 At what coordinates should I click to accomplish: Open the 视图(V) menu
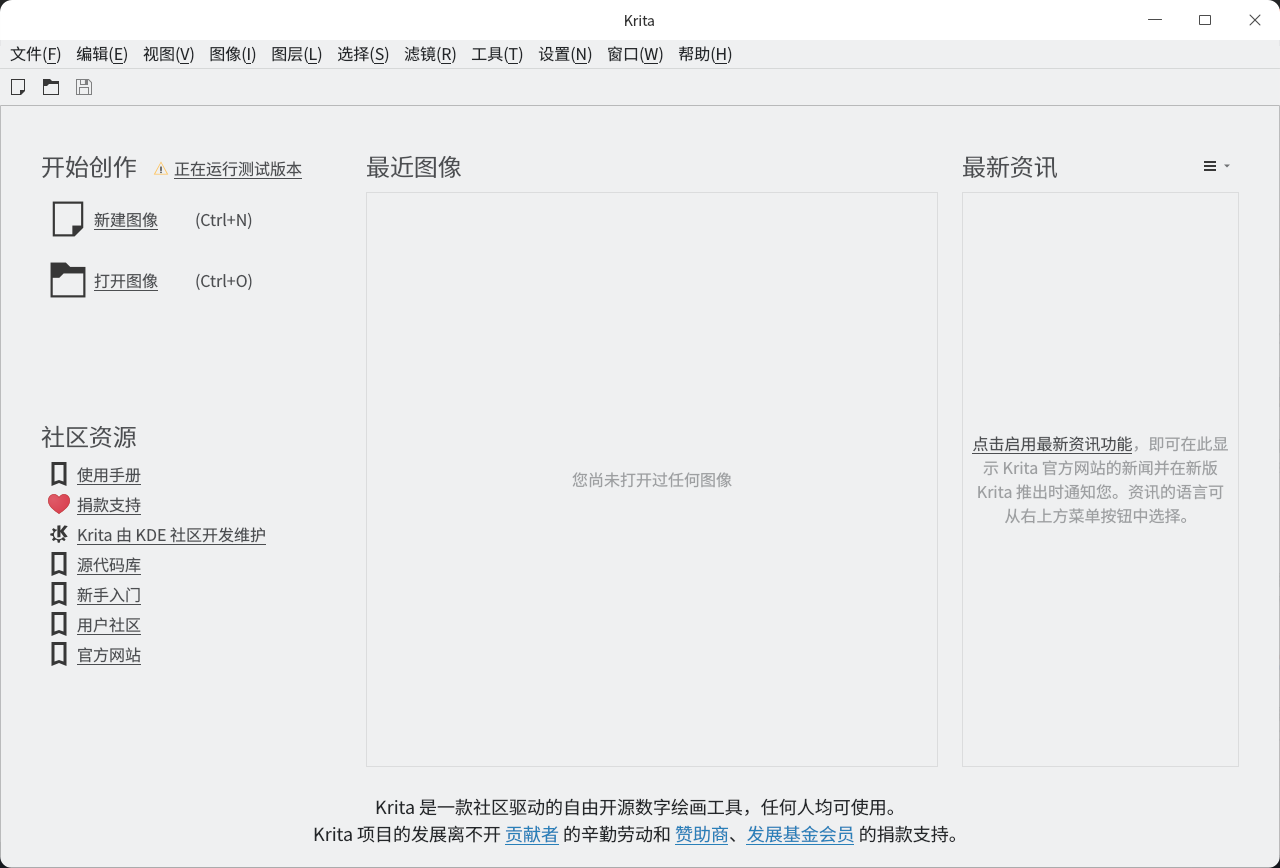168,54
